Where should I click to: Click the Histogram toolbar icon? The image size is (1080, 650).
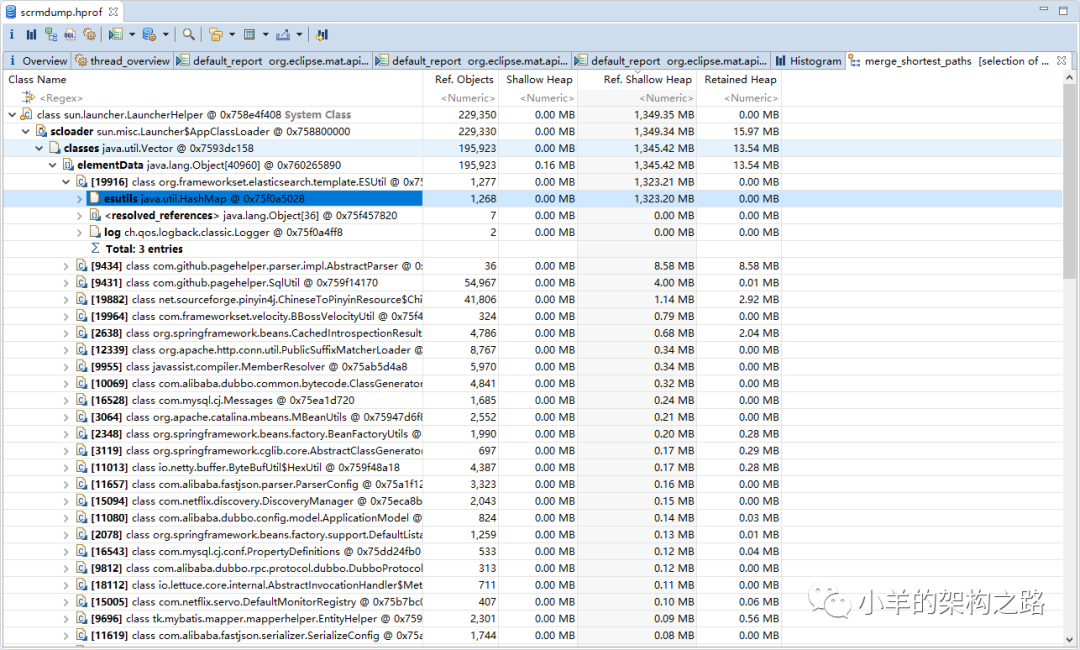pyautogui.click(x=30, y=34)
